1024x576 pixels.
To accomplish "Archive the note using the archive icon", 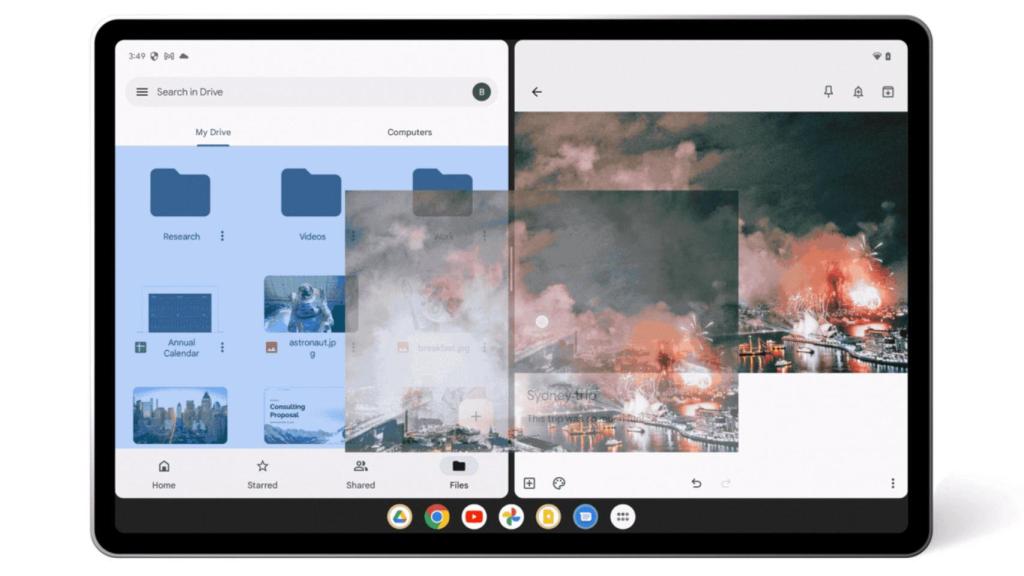I will click(x=887, y=92).
